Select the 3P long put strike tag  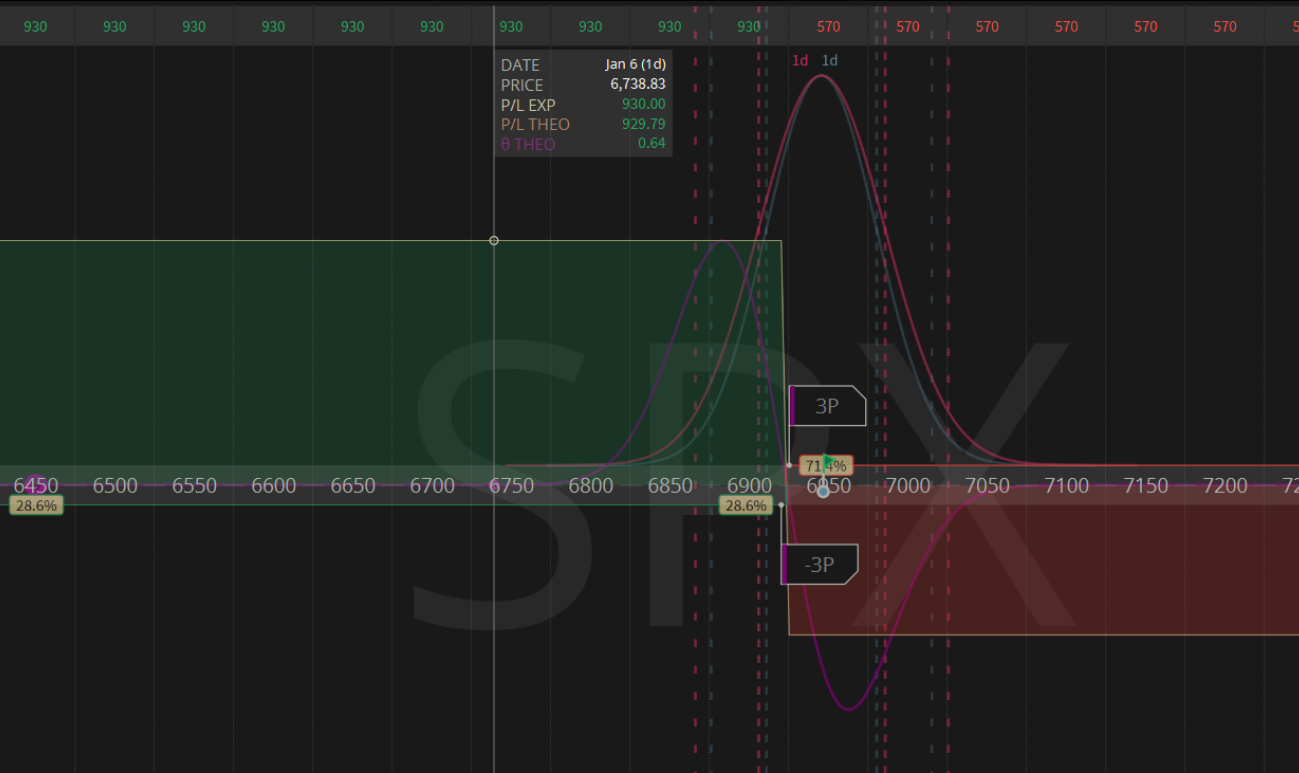tap(827, 406)
